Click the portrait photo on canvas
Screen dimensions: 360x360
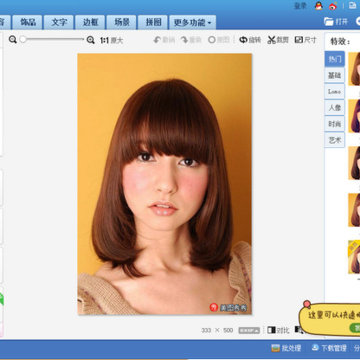165,184
